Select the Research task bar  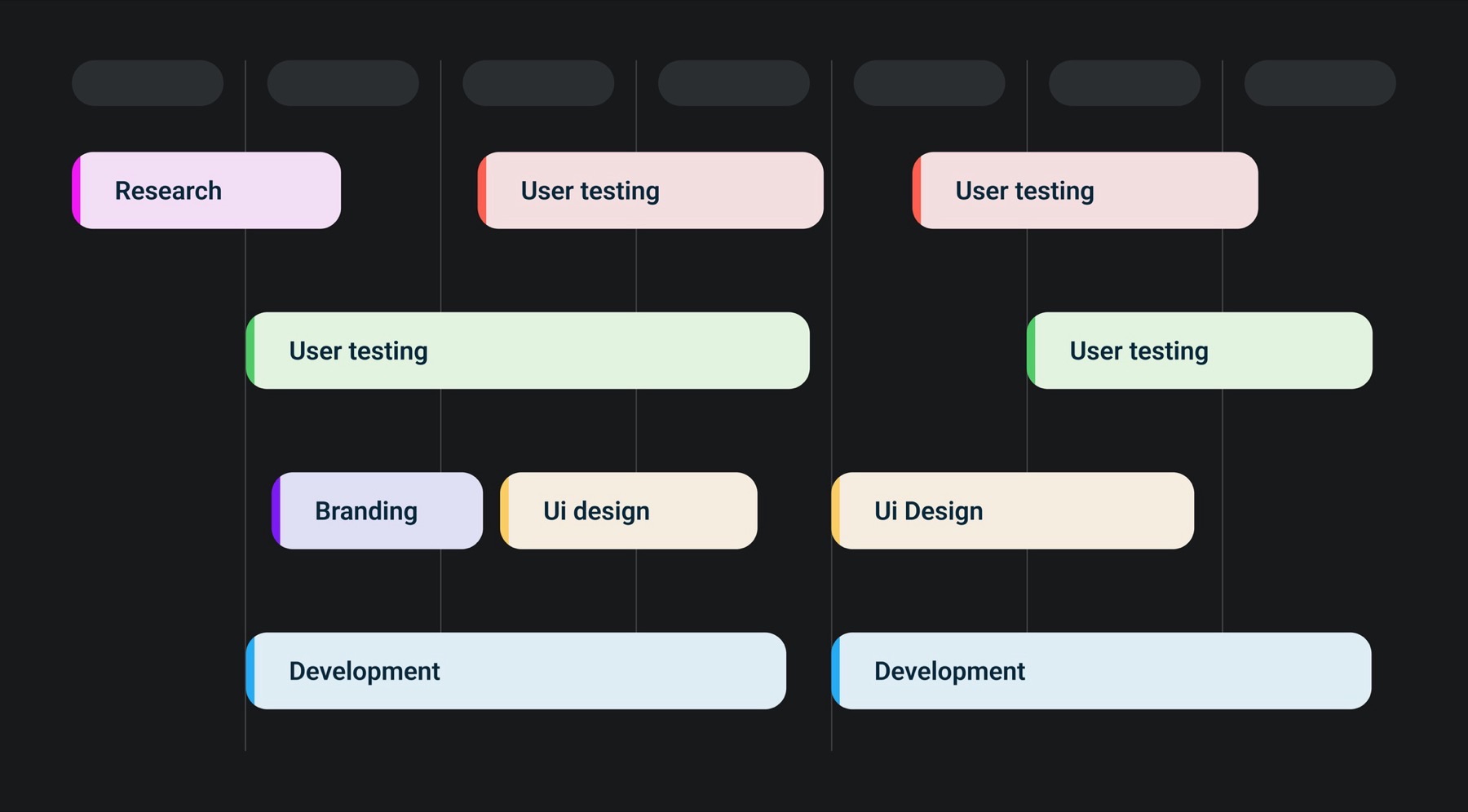(206, 190)
